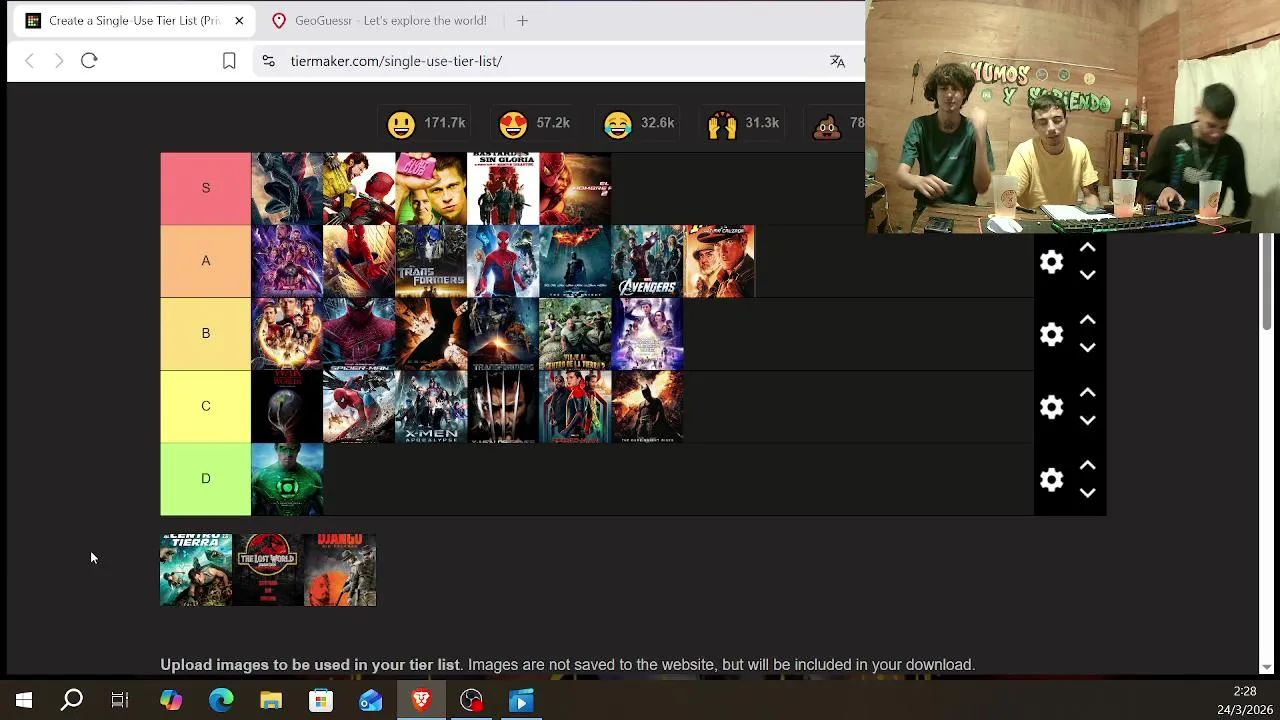Click the orange A tier label
Image resolution: width=1280 pixels, height=720 pixels.
tap(205, 261)
